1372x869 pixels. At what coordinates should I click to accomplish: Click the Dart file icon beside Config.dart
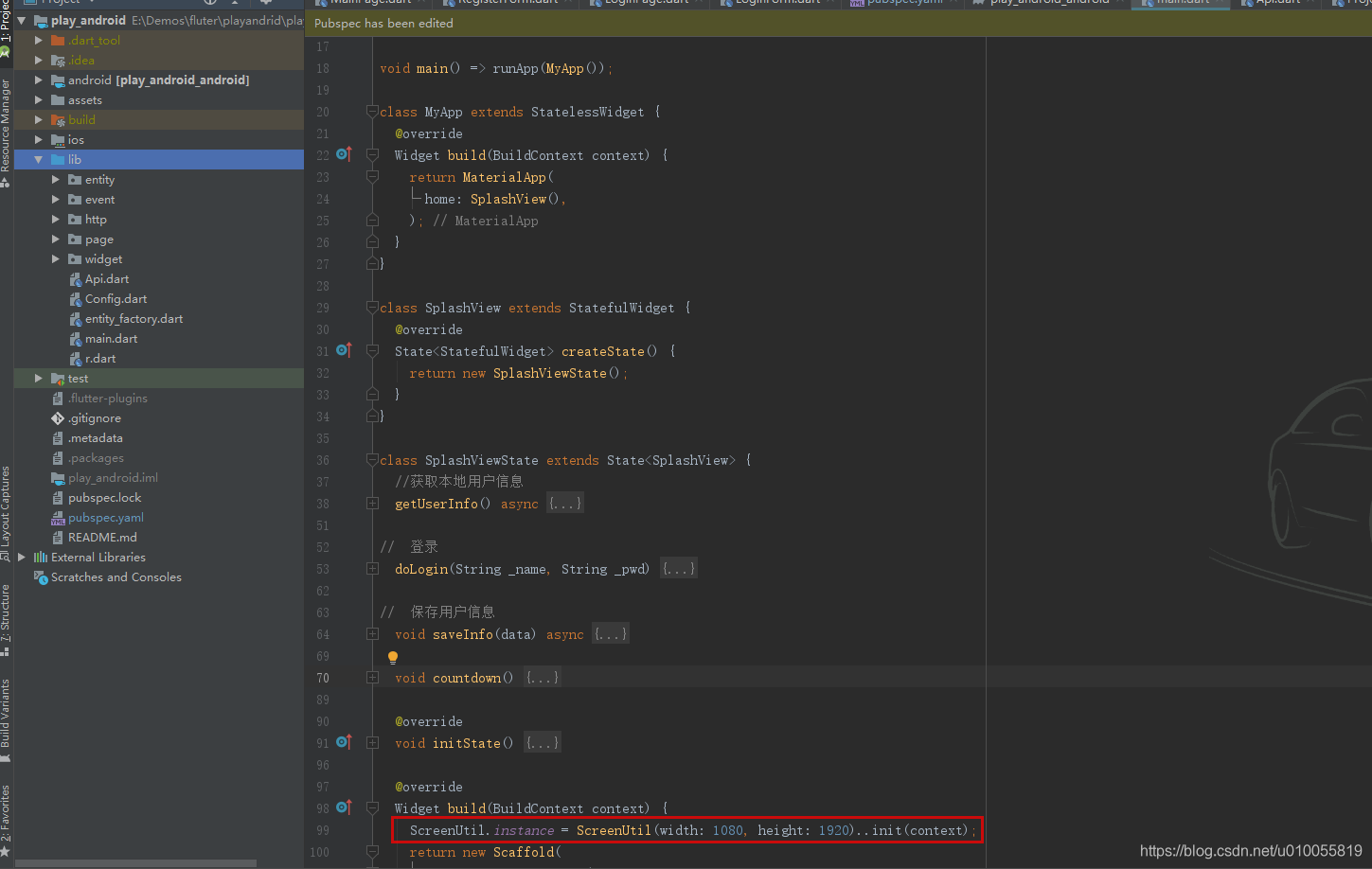pyautogui.click(x=76, y=299)
